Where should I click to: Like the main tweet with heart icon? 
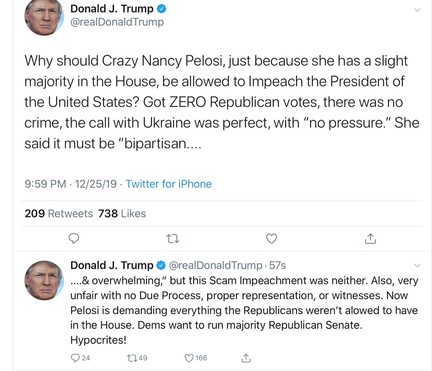tap(271, 238)
